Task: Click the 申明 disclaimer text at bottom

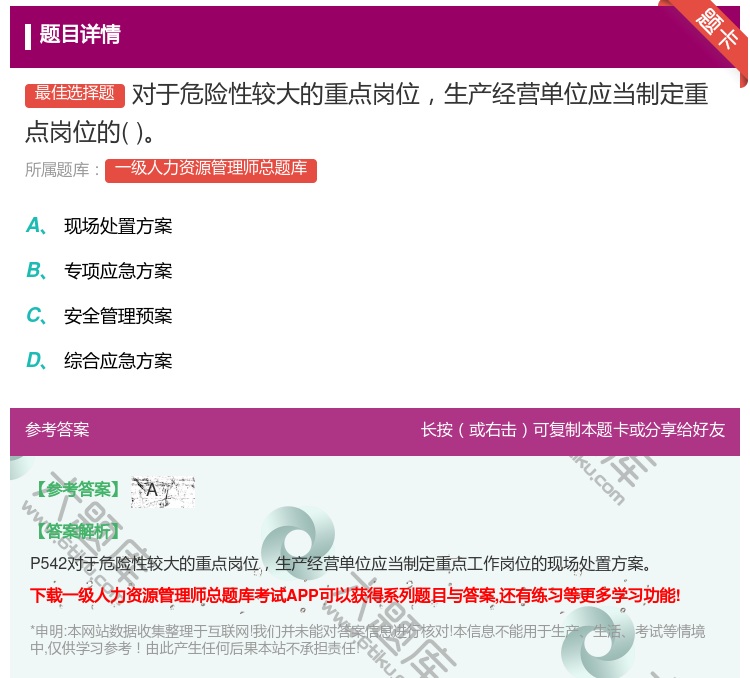Action: point(367,640)
